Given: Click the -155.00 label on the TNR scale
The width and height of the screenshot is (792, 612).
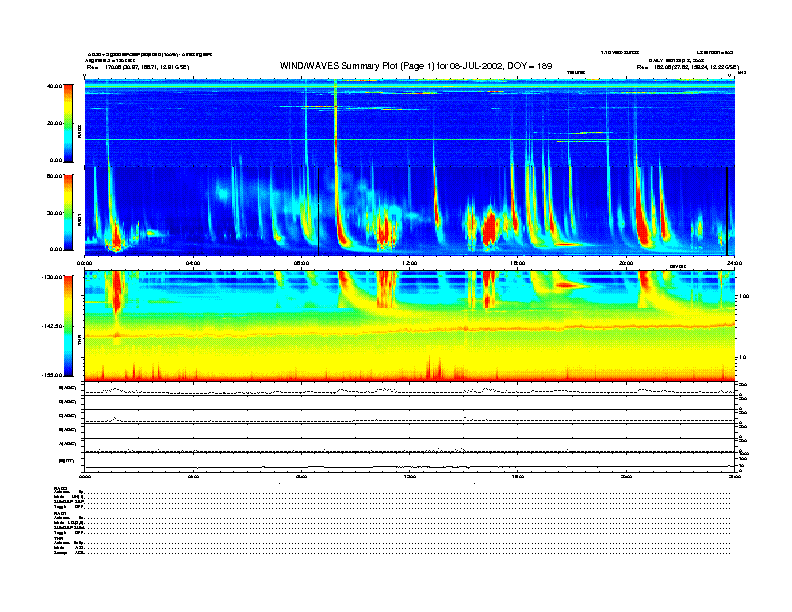Looking at the screenshot, I should tap(52, 375).
